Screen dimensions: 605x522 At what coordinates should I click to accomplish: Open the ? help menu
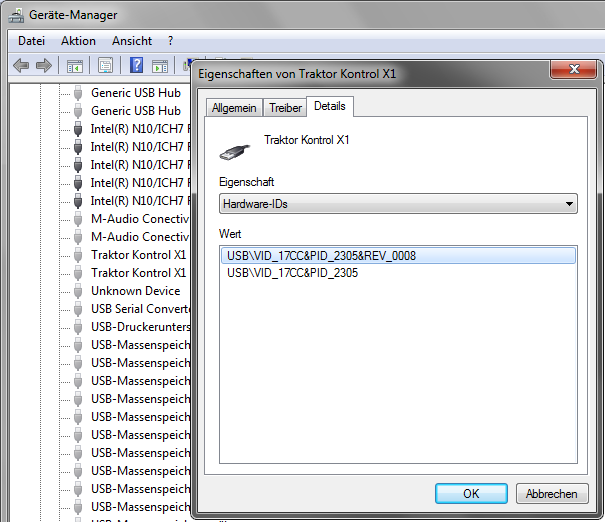click(x=171, y=41)
